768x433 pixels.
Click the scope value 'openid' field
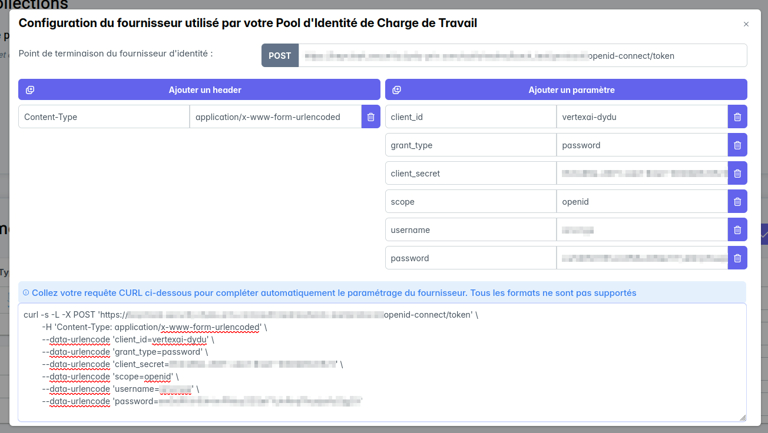tap(642, 201)
